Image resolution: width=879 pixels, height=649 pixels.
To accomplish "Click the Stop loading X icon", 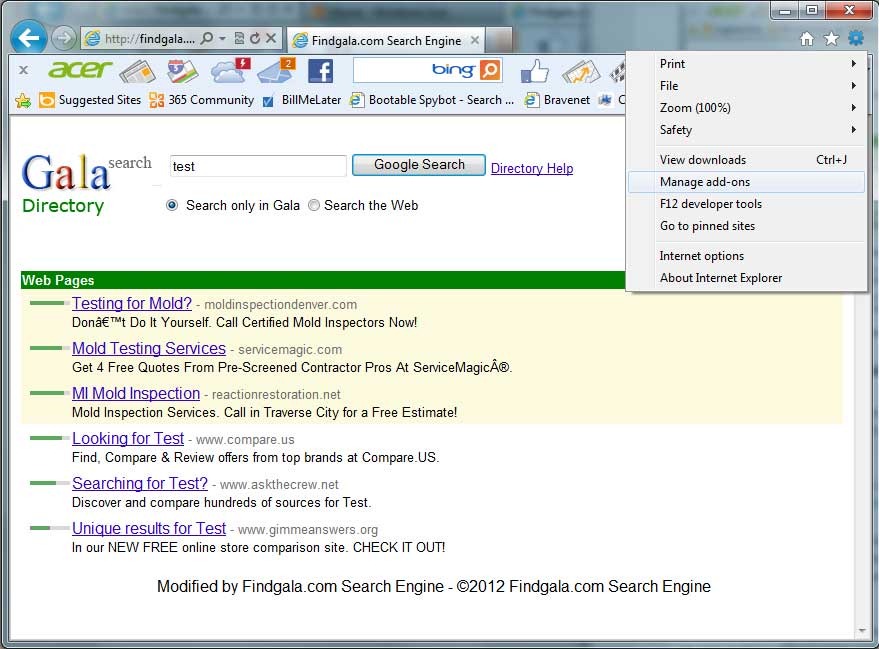I will [x=271, y=38].
